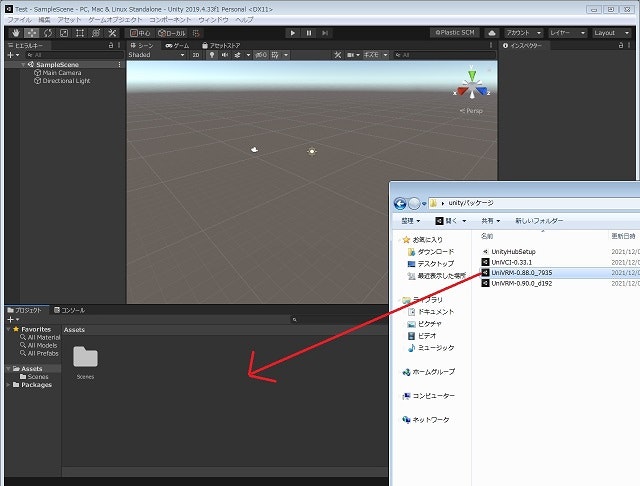Open the ギズモ dropdown
This screenshot has width=640, height=486.
(x=376, y=55)
